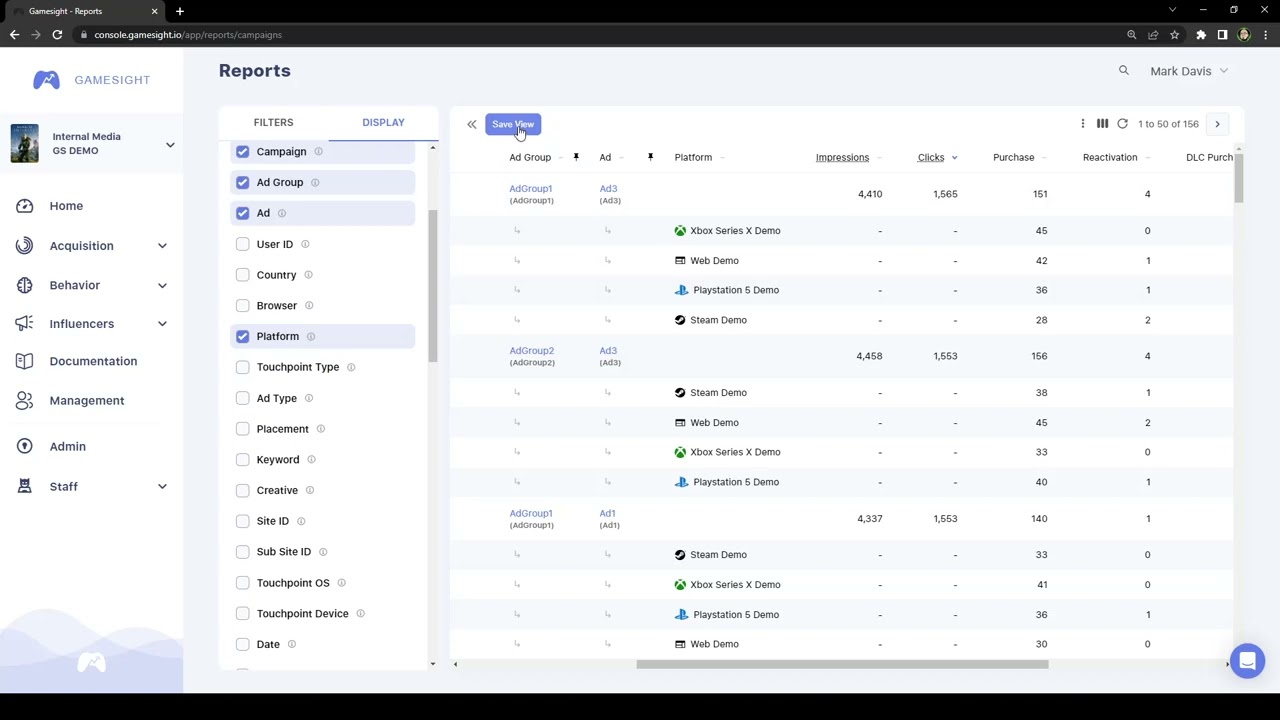Expand the Acquisition menu chevron
Image resolution: width=1280 pixels, height=720 pixels.
pos(162,246)
